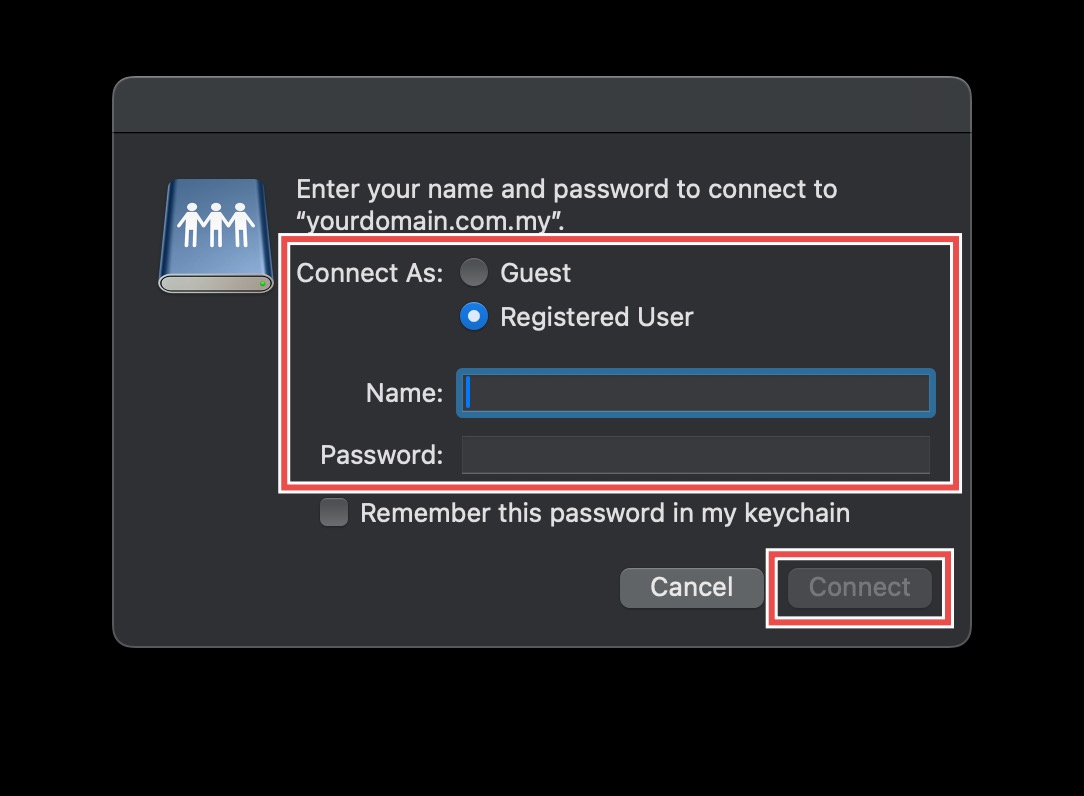
Task: Click the "Name:" field label
Action: point(404,394)
